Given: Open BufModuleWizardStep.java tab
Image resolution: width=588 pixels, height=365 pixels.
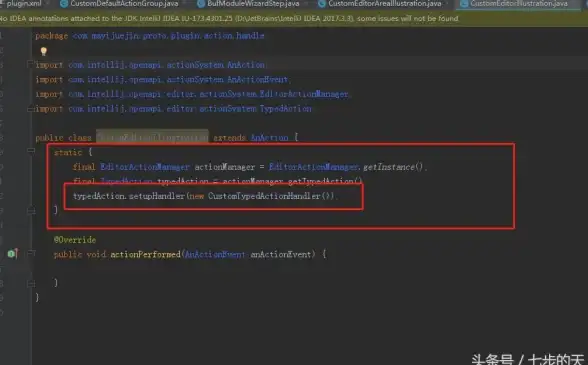Looking at the screenshot, I should pos(253,3).
